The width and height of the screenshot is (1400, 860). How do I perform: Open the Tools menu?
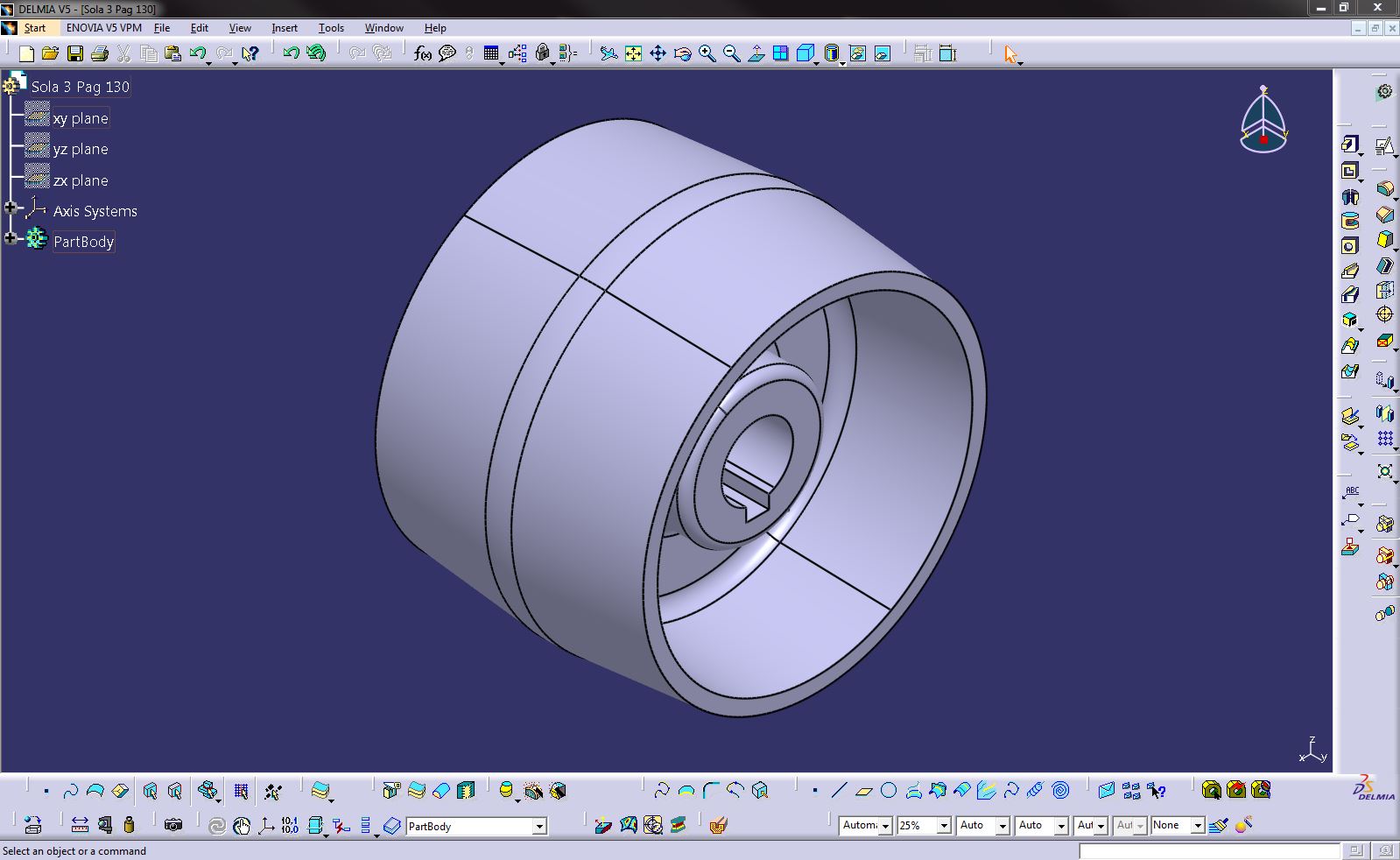331,28
